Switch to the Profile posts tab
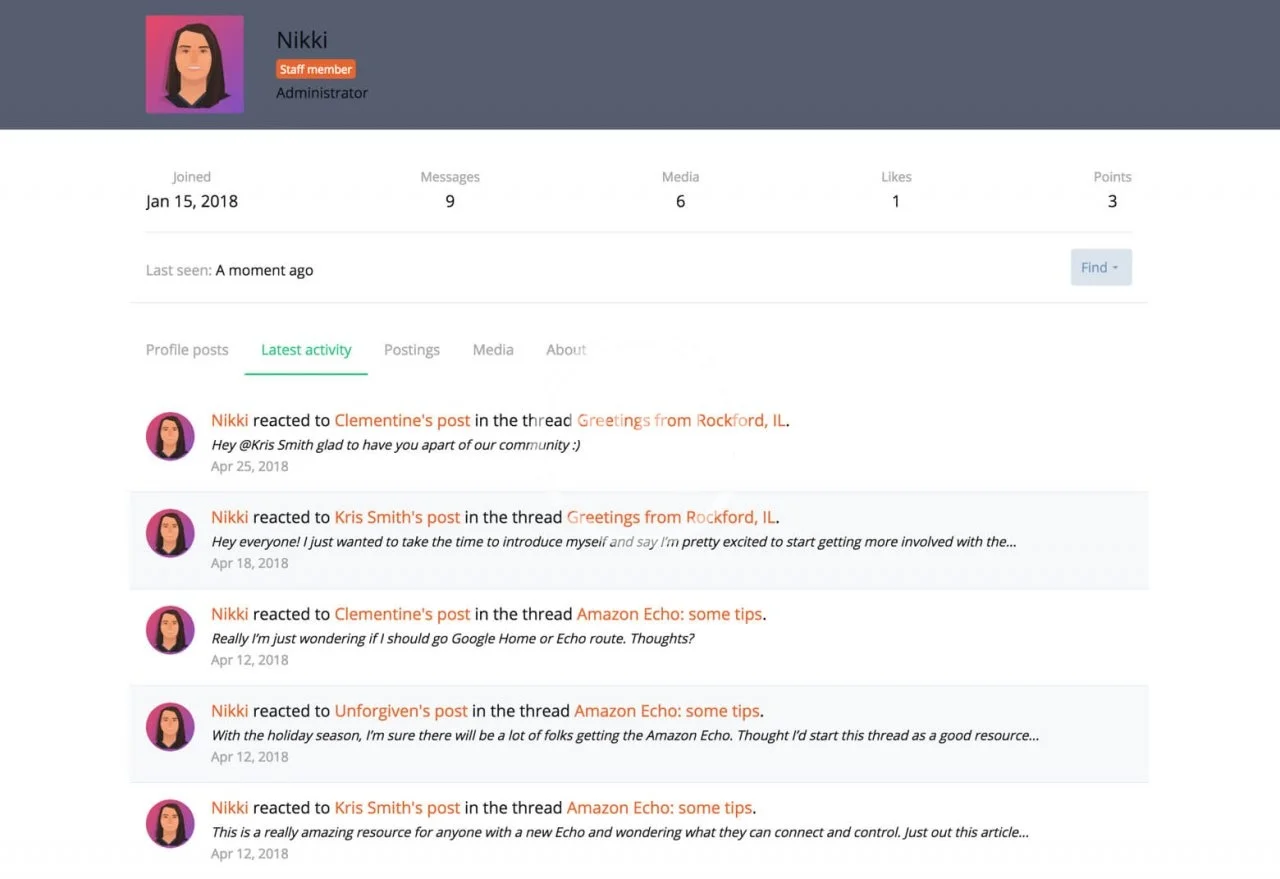 [x=187, y=350]
